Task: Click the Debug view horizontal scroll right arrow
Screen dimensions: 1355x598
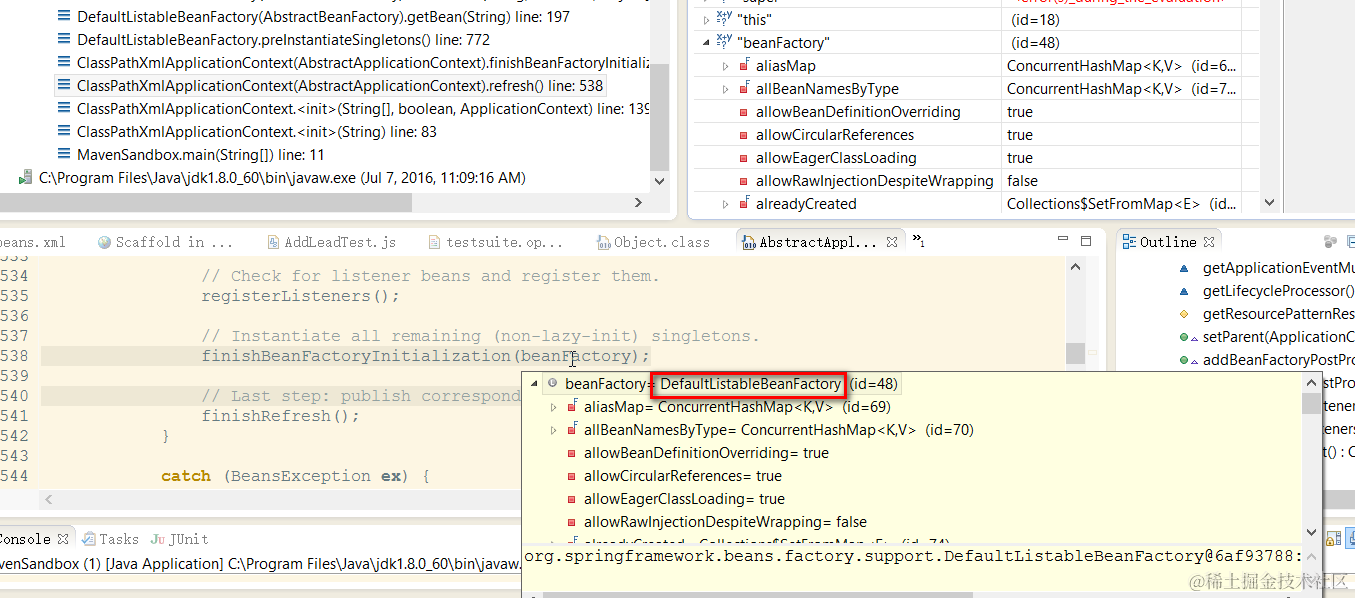Action: 638,203
